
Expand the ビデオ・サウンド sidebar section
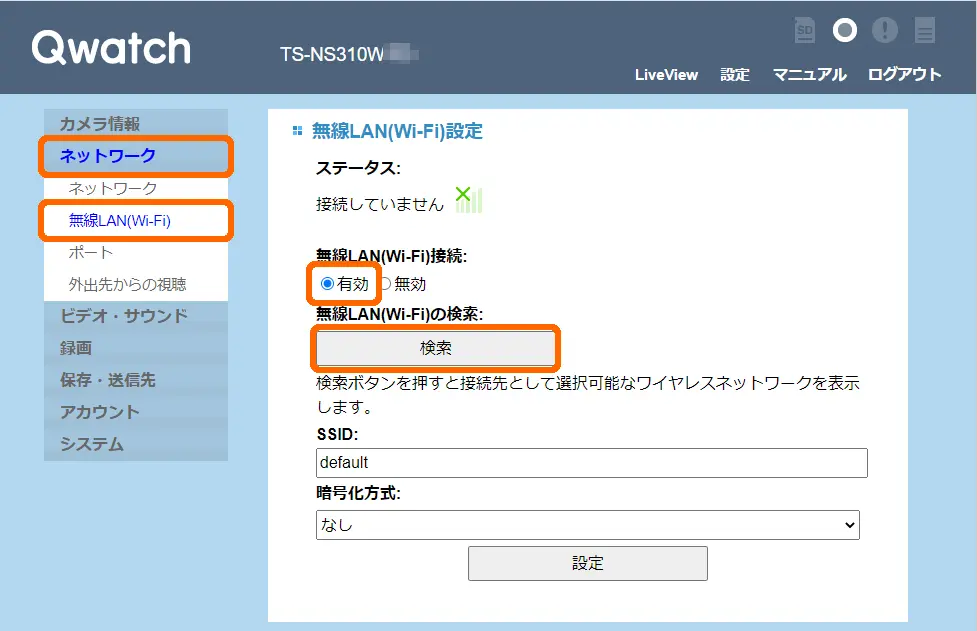(x=123, y=316)
